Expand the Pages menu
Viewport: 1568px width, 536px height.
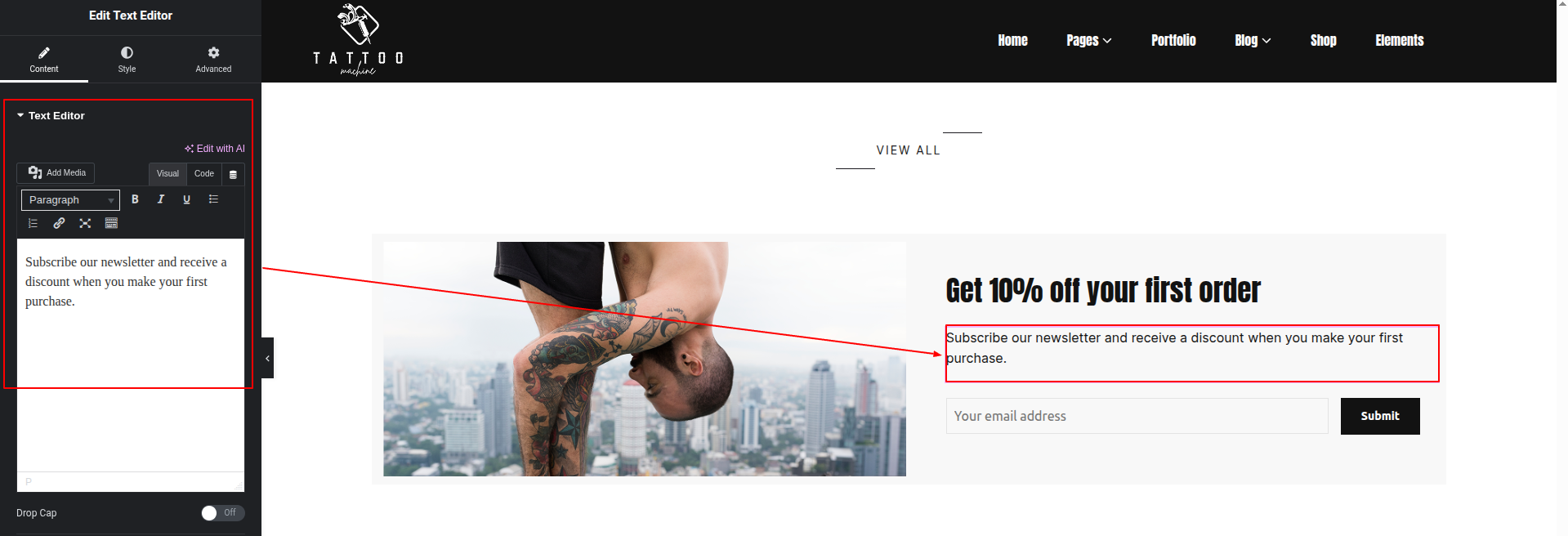[x=1088, y=41]
